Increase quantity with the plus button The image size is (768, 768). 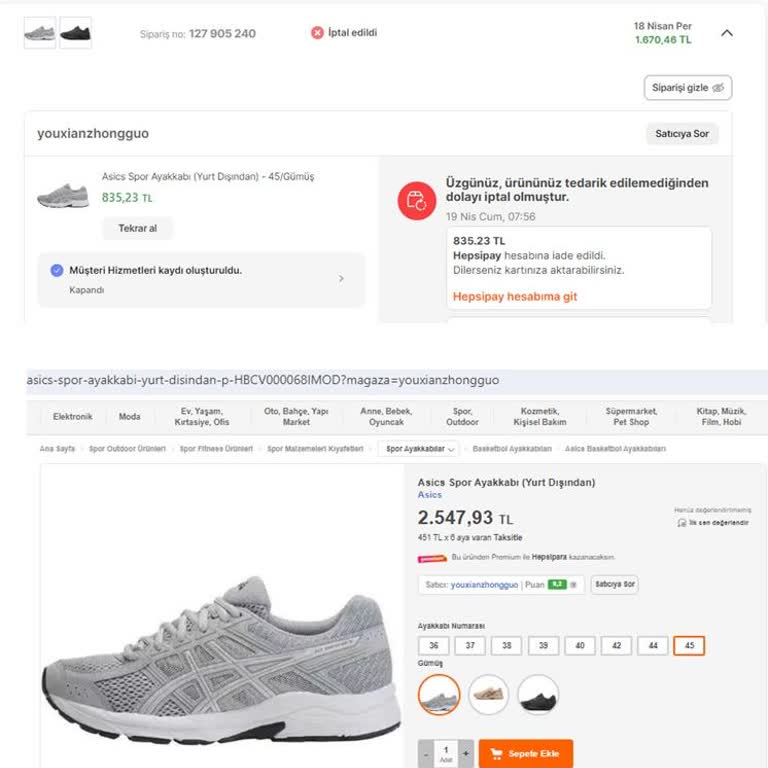pyautogui.click(x=465, y=753)
